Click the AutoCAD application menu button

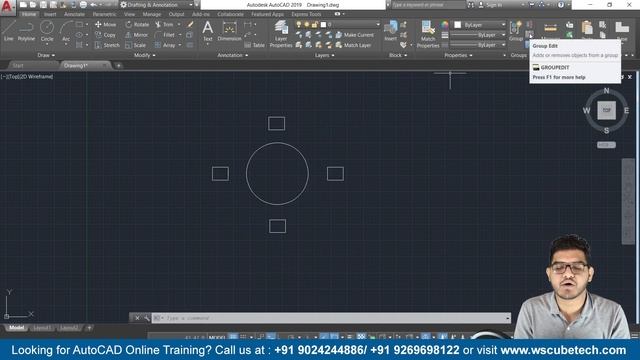click(x=7, y=7)
